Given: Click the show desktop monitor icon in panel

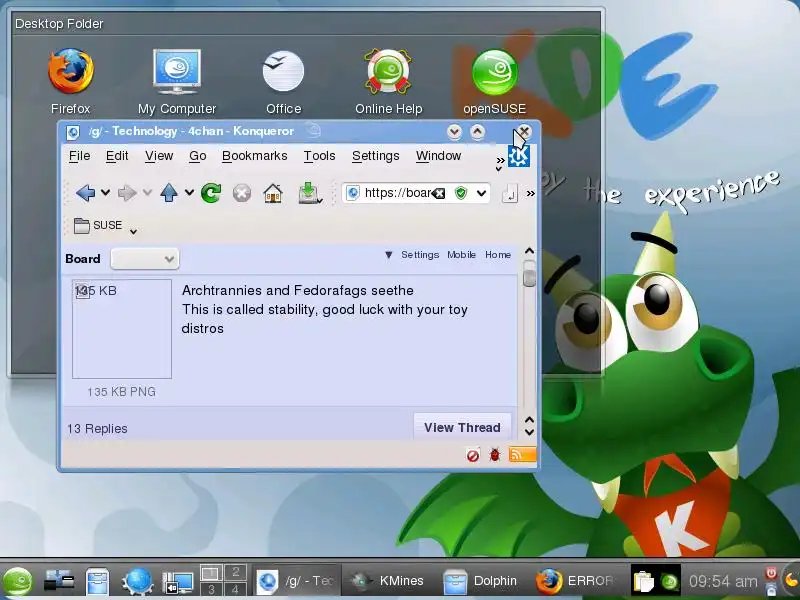Looking at the screenshot, I should 177,582.
